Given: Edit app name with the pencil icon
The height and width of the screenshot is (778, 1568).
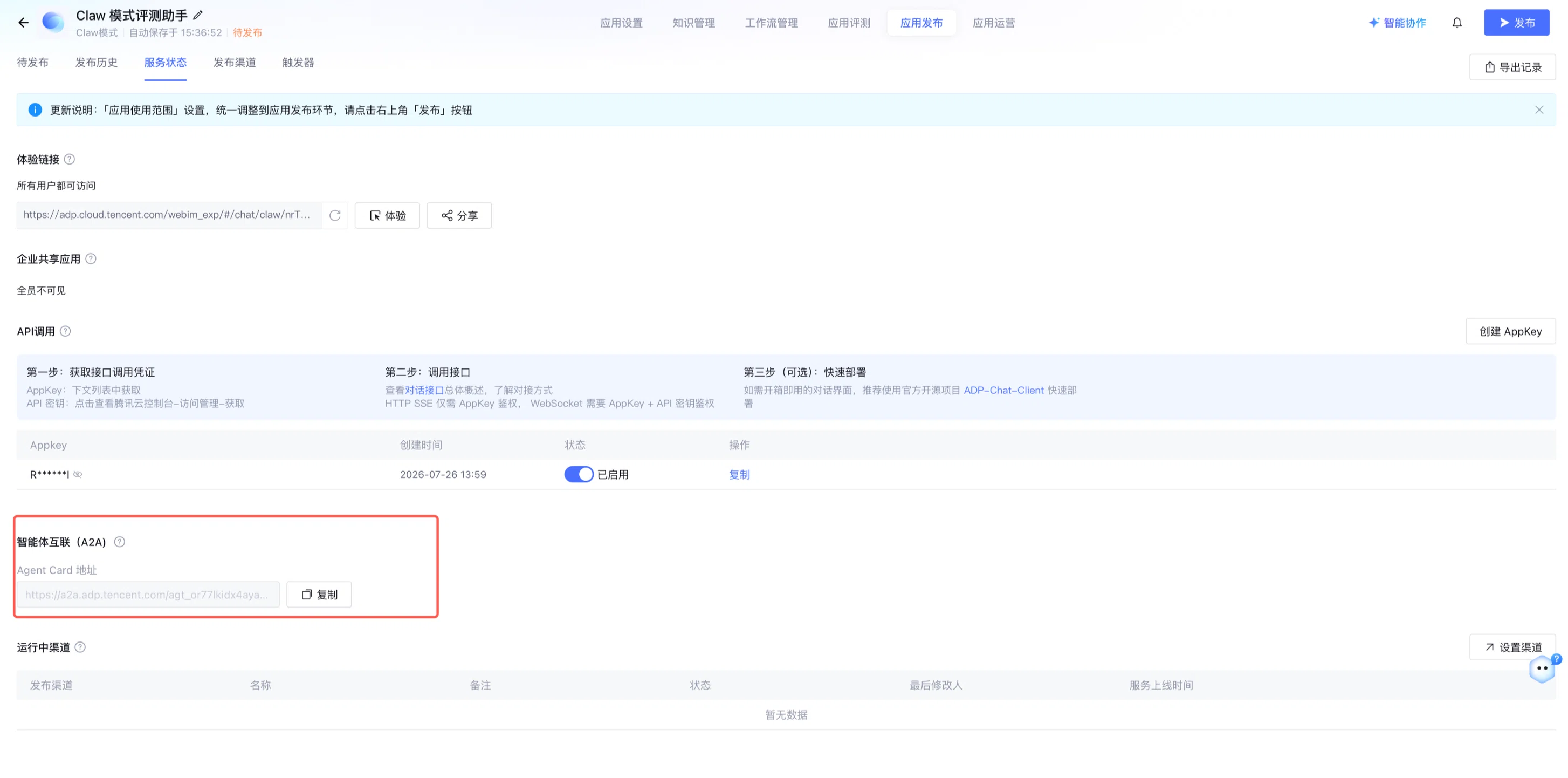Looking at the screenshot, I should tap(198, 15).
